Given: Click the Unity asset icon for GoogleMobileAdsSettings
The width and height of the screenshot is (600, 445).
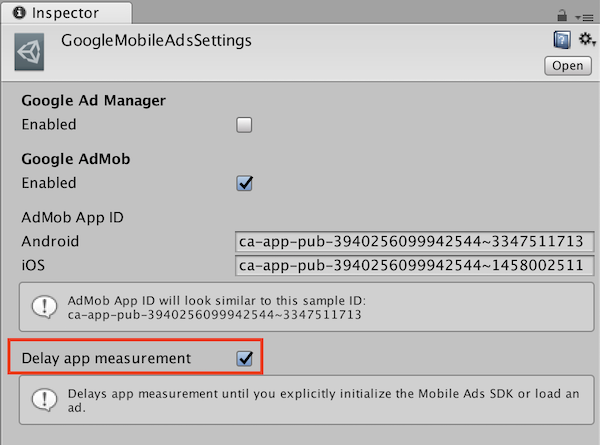Looking at the screenshot, I should [29, 52].
